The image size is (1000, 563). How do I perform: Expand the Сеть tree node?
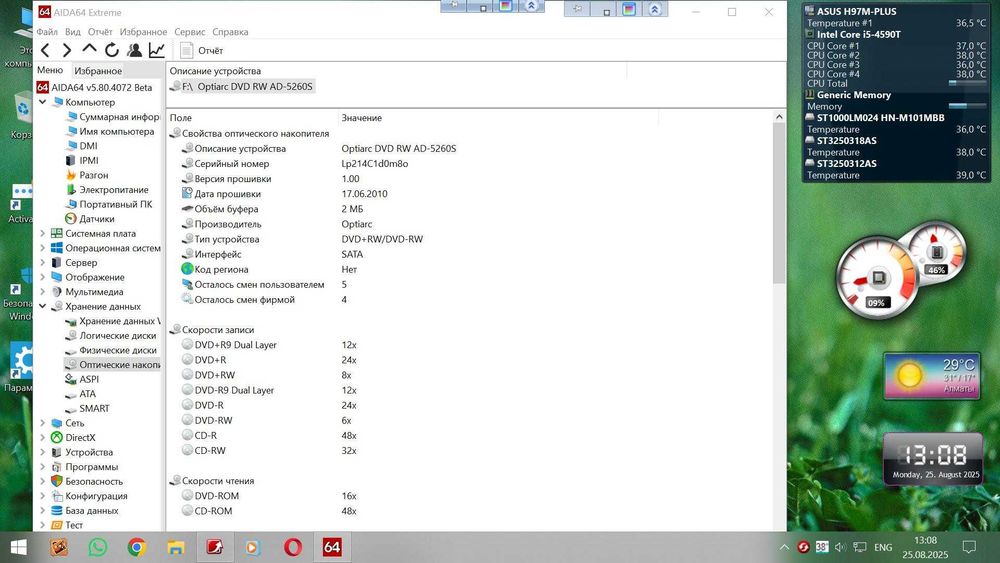click(x=43, y=423)
